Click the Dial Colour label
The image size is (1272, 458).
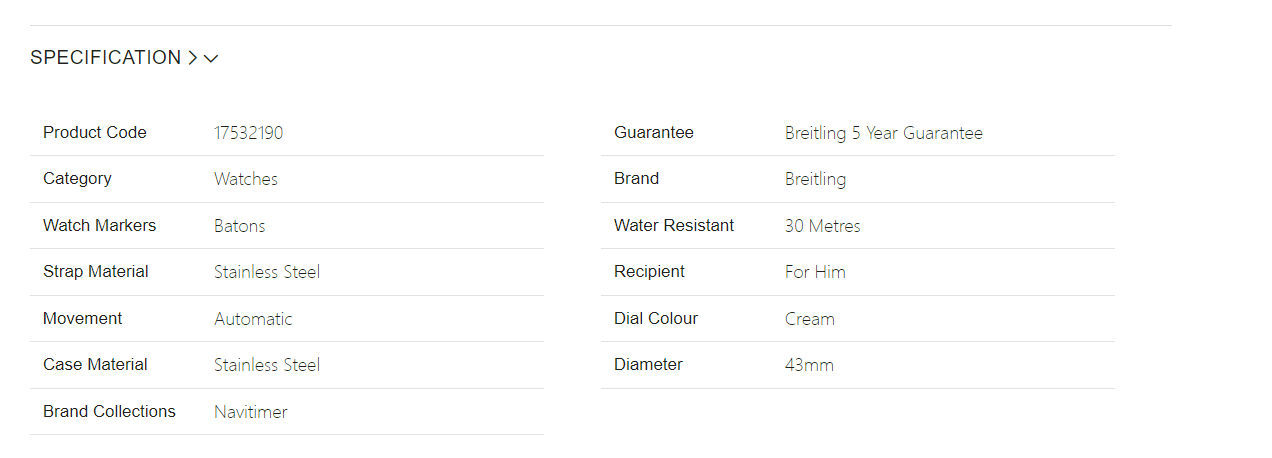[x=656, y=319]
